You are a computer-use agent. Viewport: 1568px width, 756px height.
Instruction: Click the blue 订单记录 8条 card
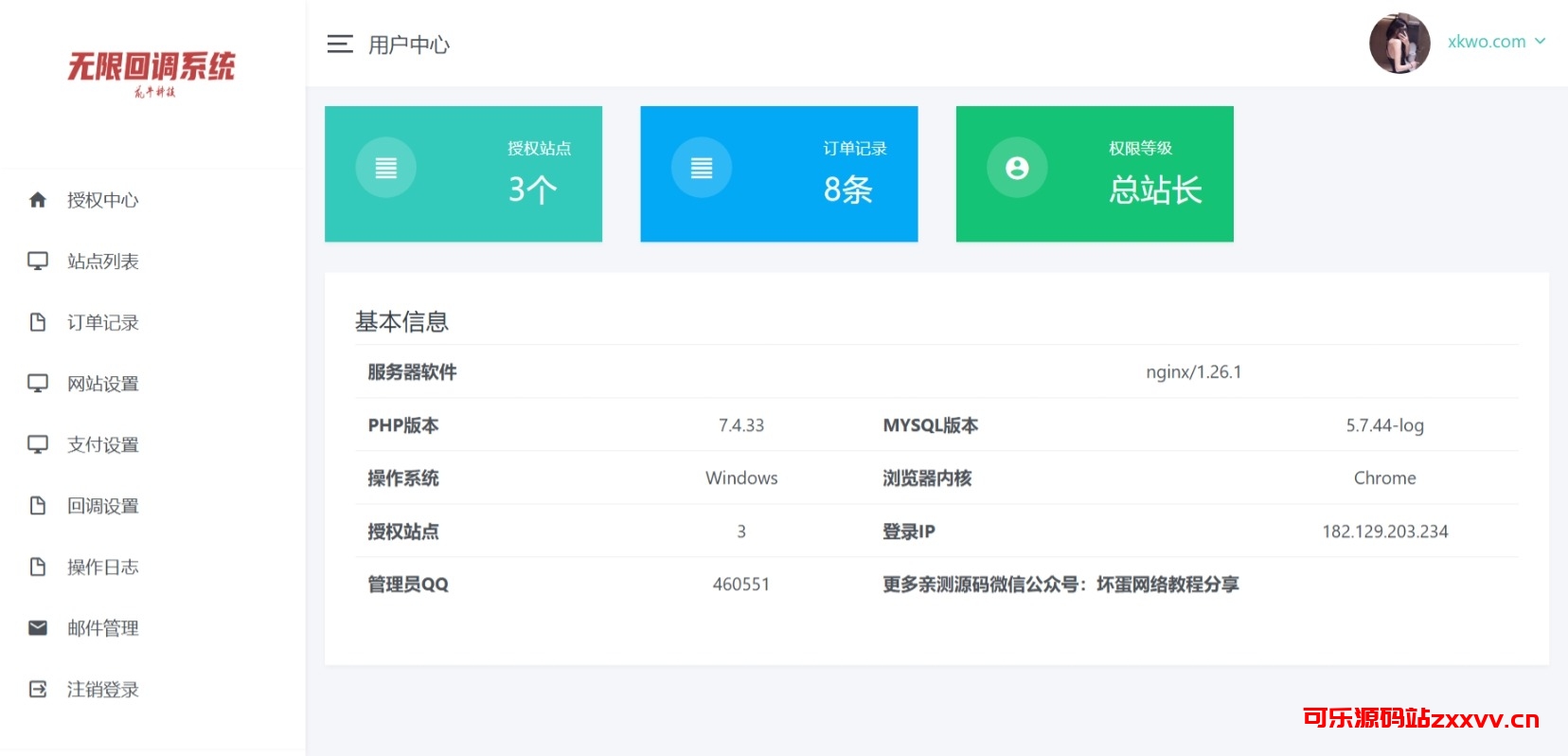(x=778, y=174)
